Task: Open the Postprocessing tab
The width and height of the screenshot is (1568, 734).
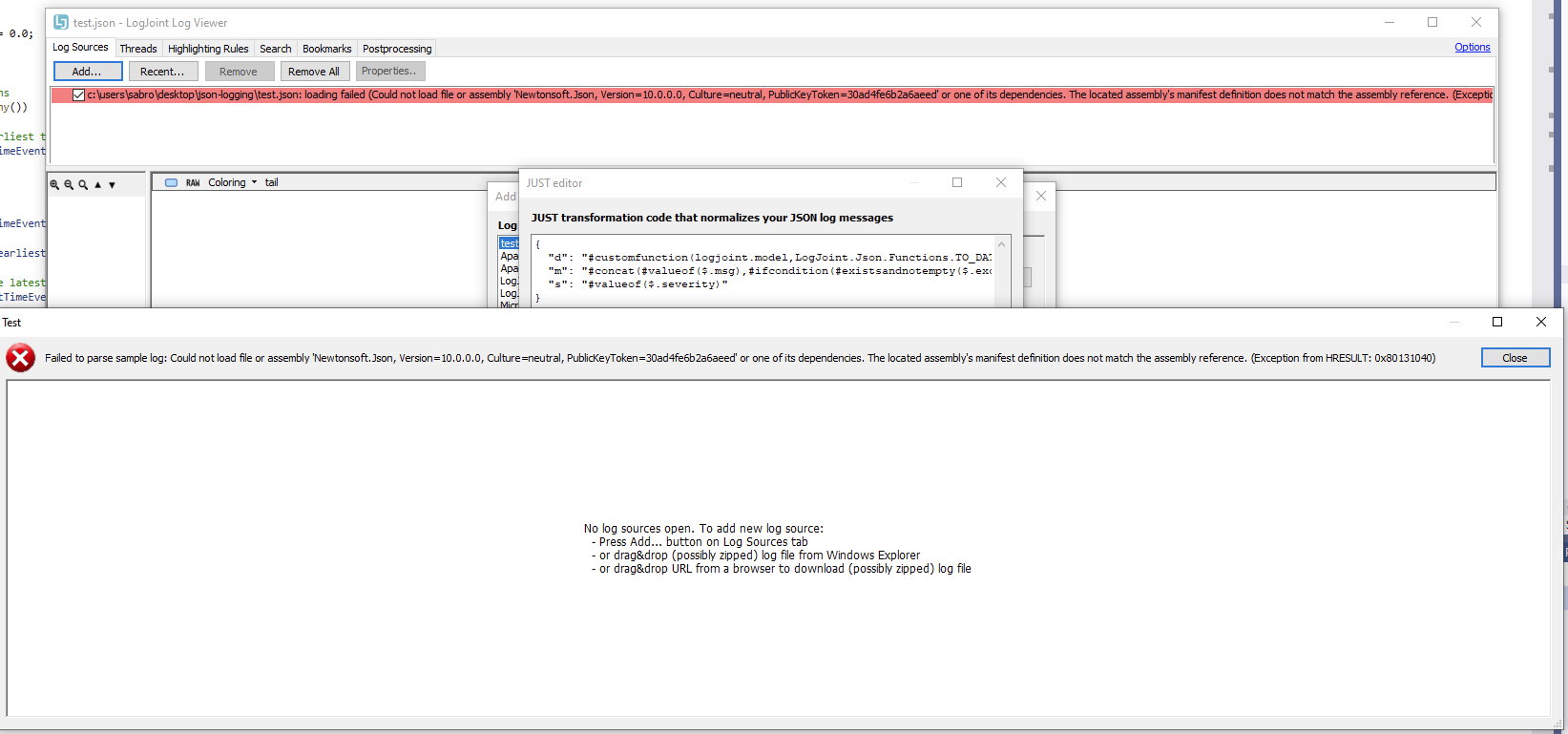Action: [397, 49]
